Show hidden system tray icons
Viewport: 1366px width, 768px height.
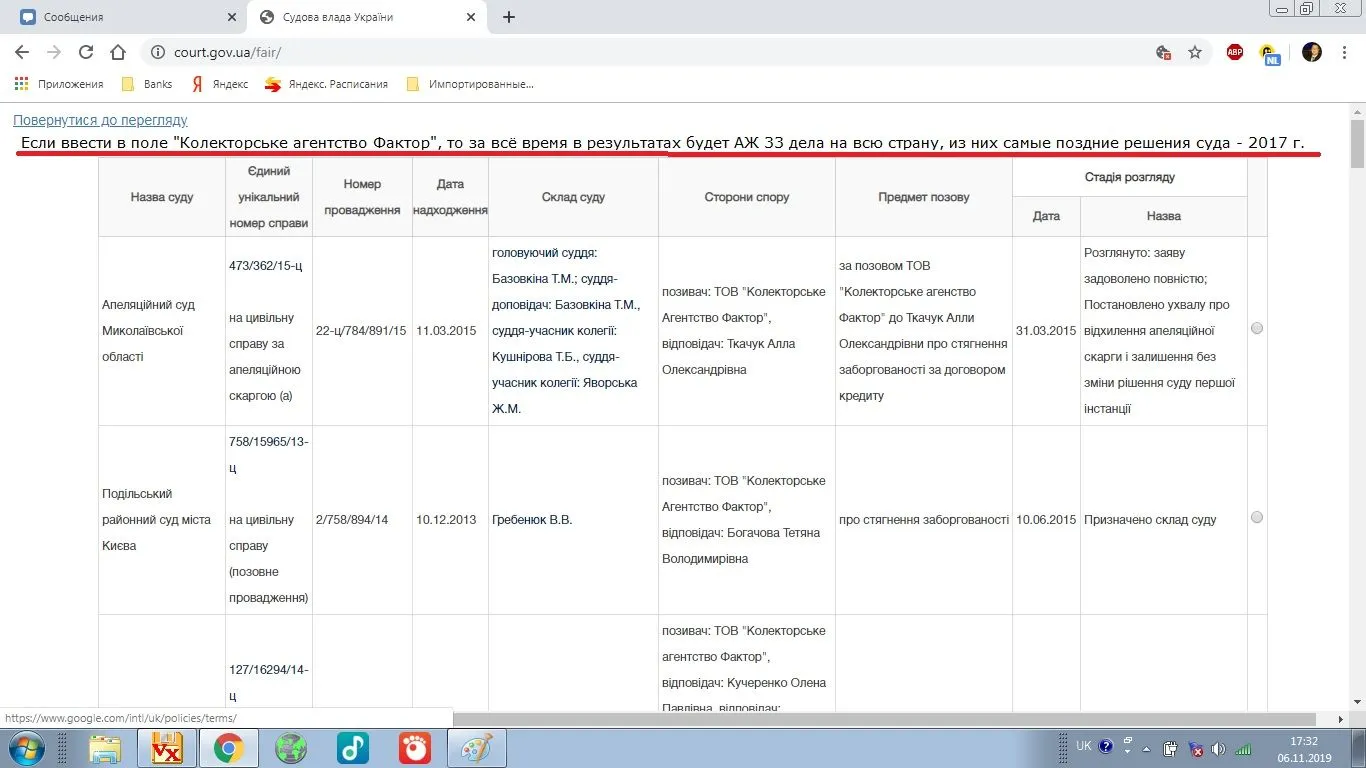(1127, 747)
